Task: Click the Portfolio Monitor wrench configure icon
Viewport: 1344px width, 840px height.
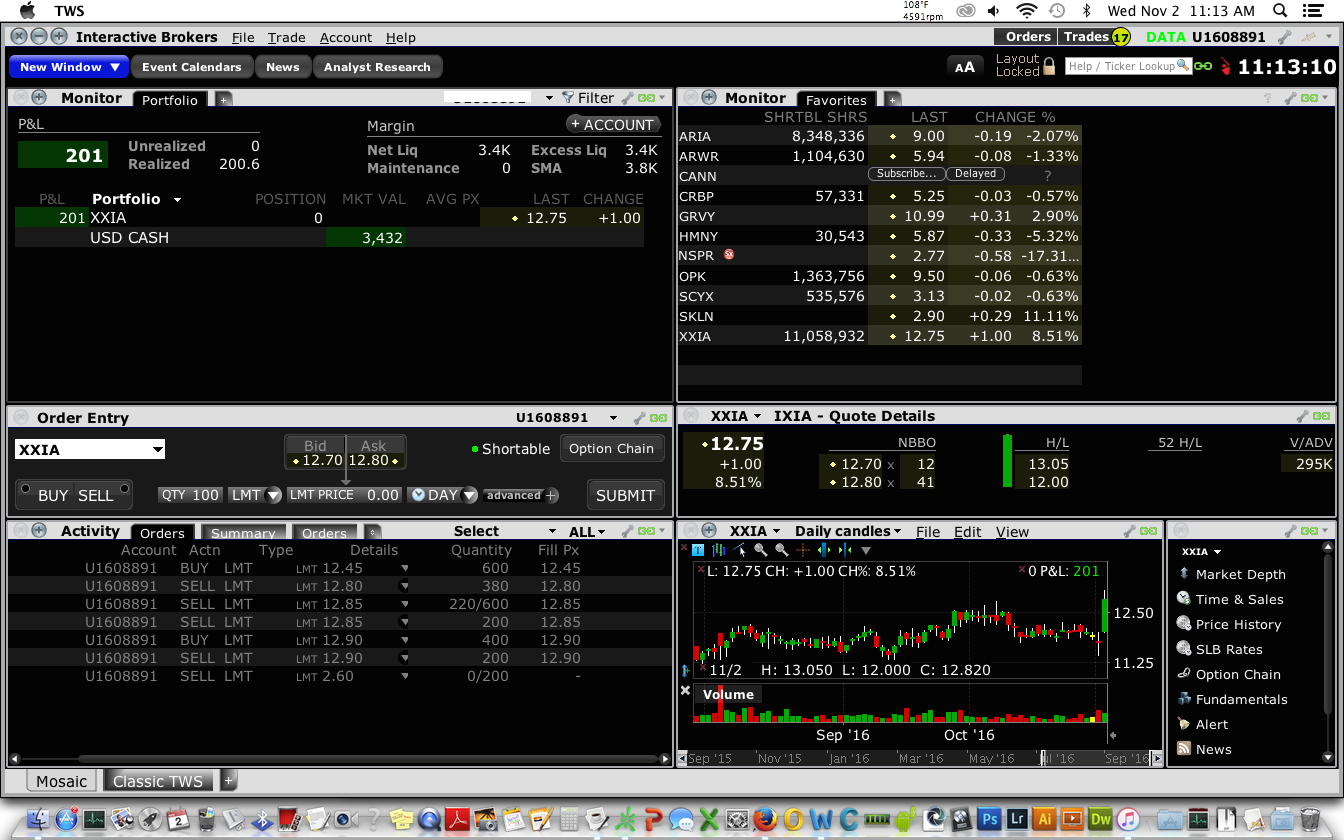Action: [x=627, y=98]
